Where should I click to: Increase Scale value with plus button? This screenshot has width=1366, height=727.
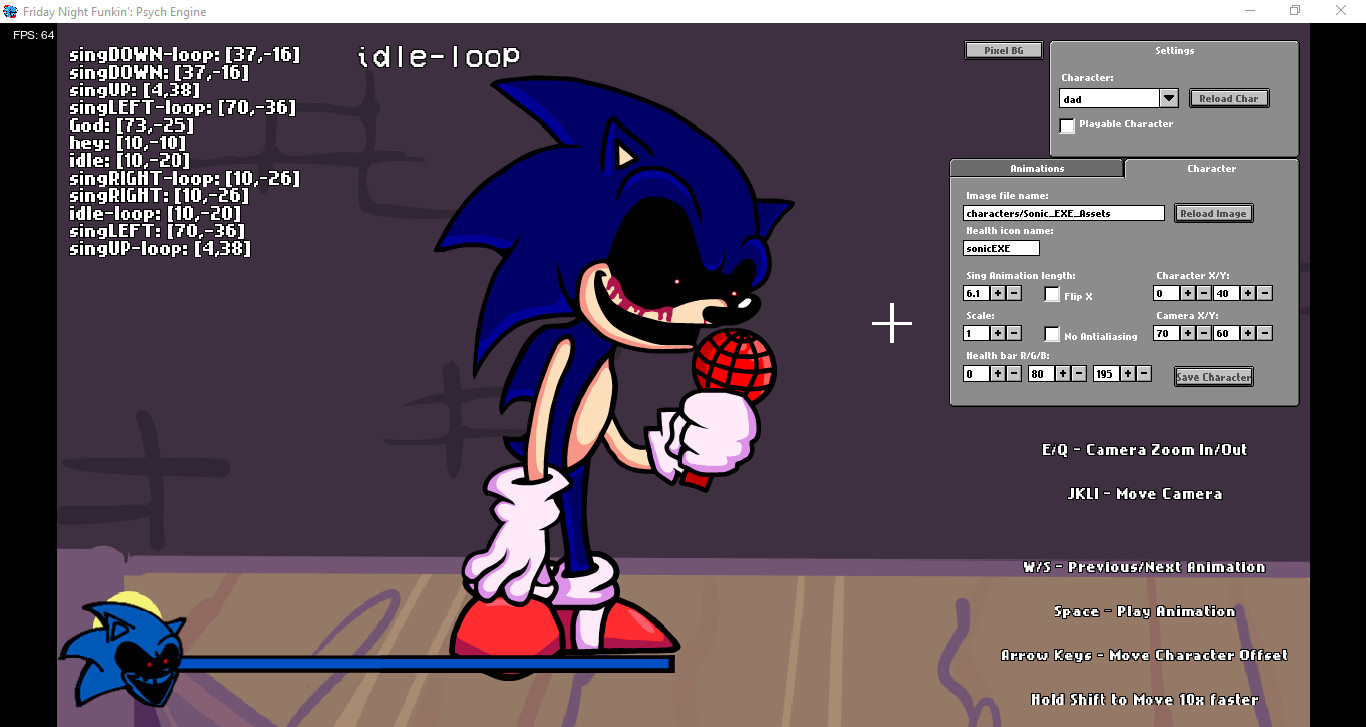coord(997,333)
